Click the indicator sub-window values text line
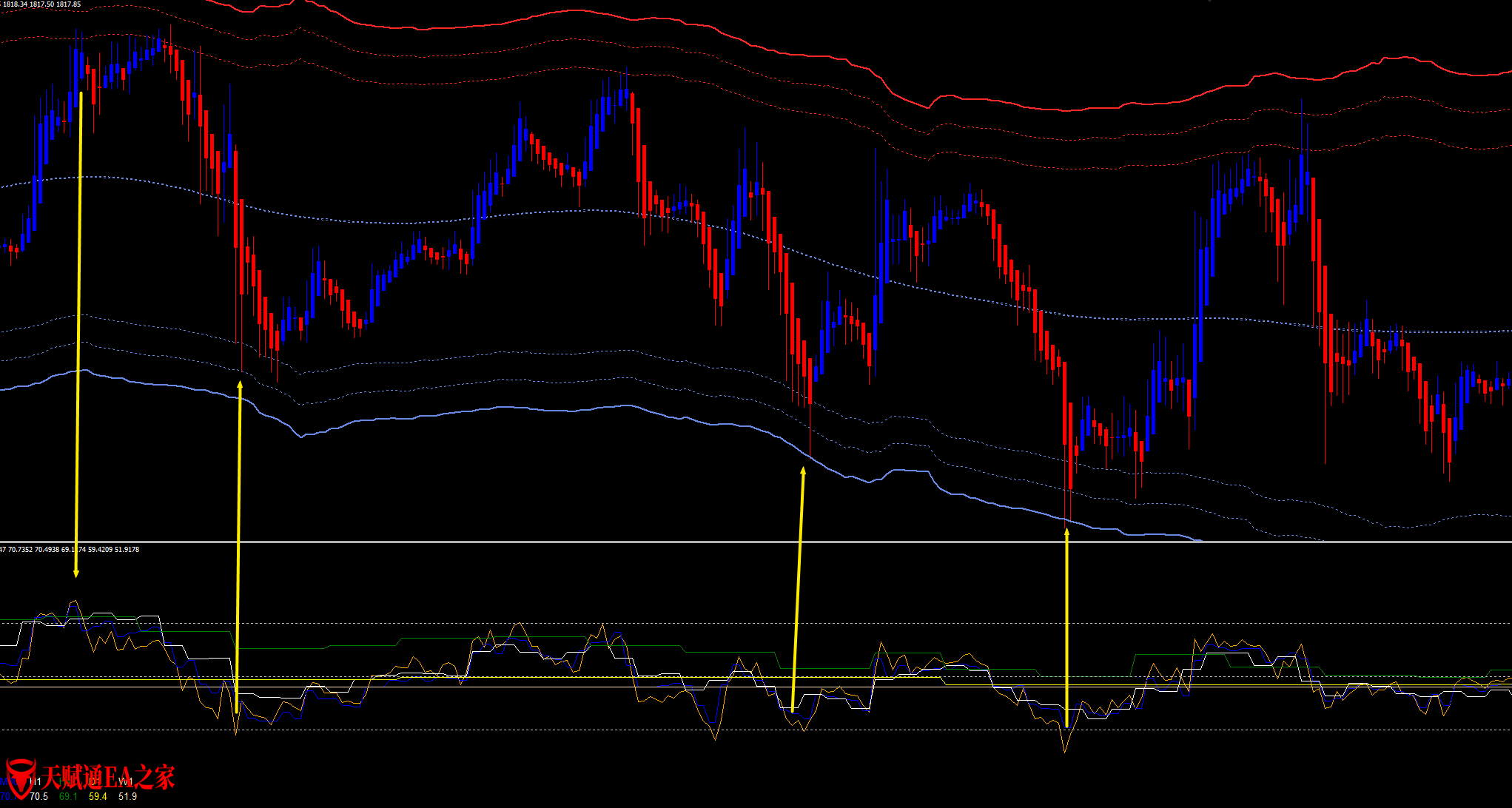The image size is (1512, 808). point(71,550)
